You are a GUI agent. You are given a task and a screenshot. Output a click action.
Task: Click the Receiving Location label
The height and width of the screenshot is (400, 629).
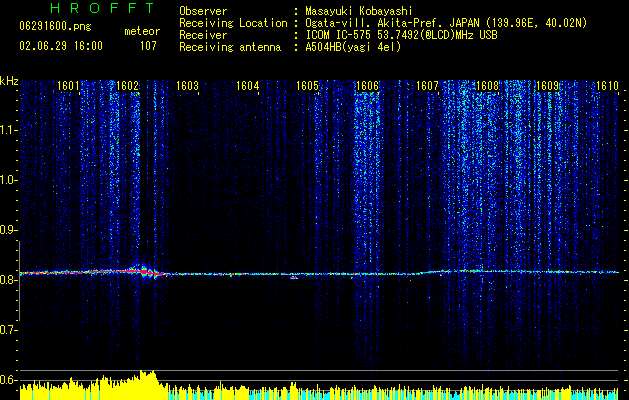pyautogui.click(x=233, y=23)
